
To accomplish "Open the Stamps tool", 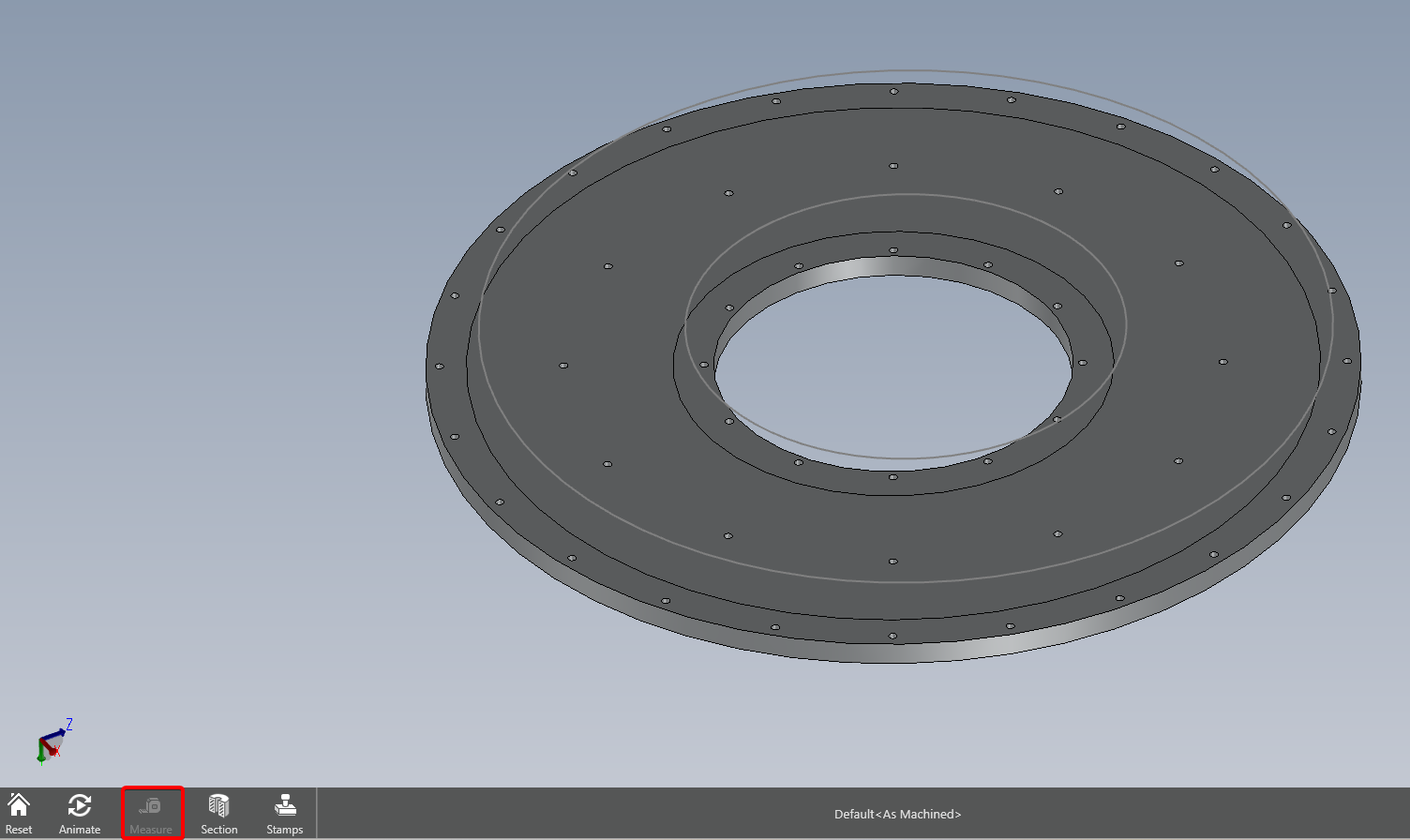I will point(285,813).
